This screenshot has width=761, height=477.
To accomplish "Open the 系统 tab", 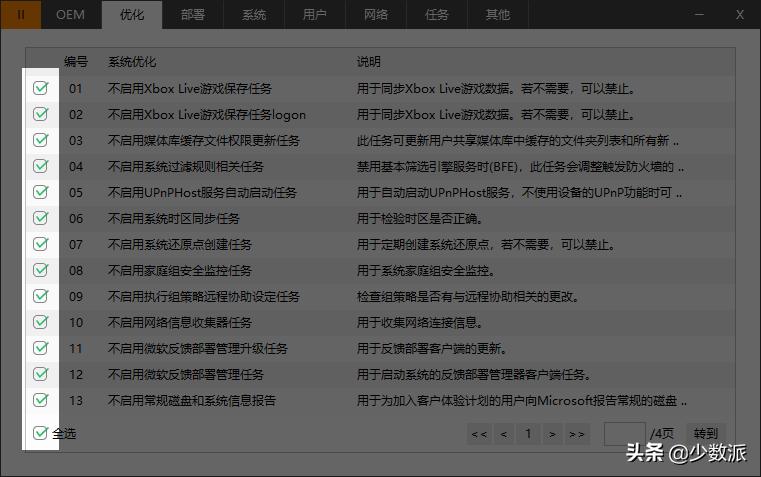I will click(254, 15).
